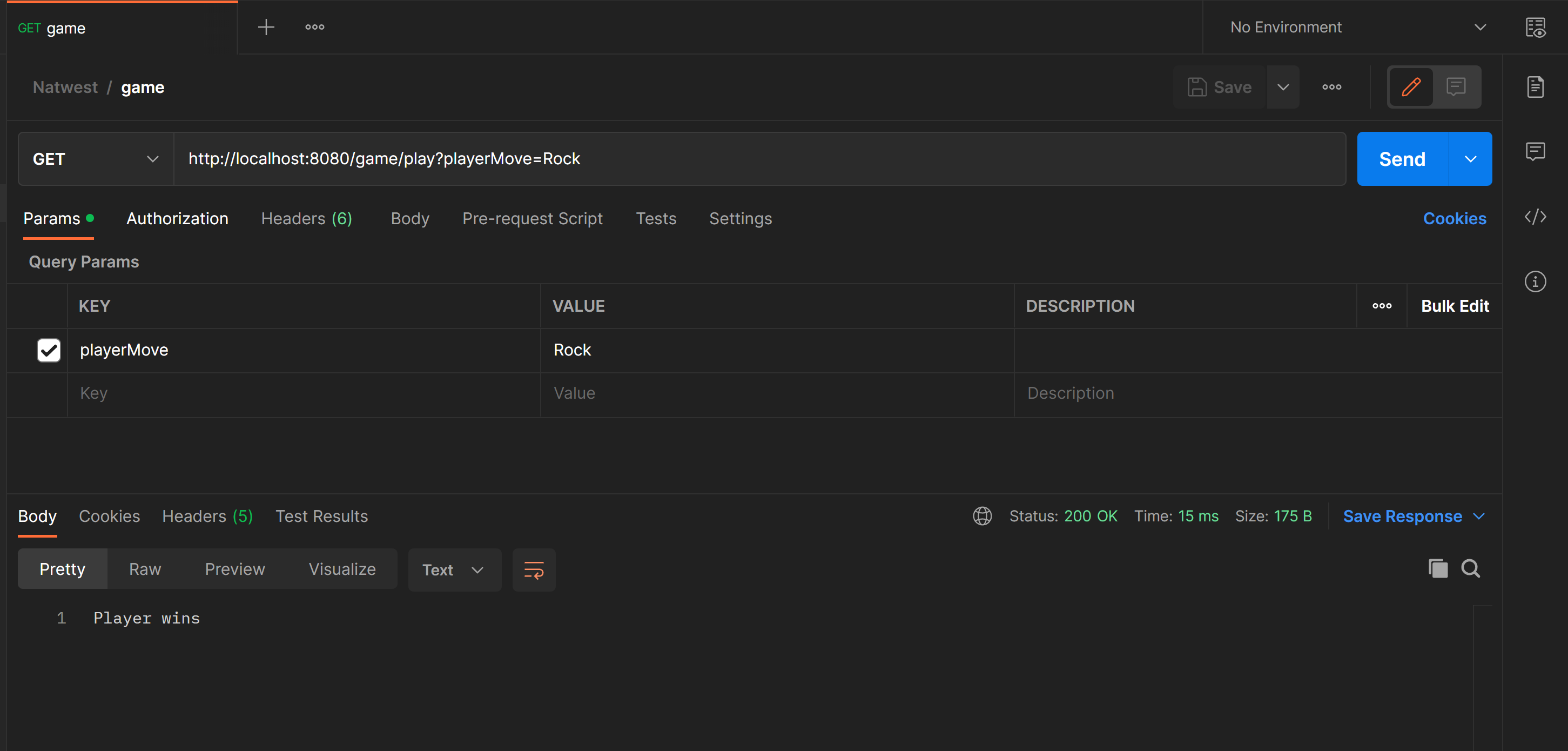Image resolution: width=1568 pixels, height=751 pixels.
Task: Open the code snippet panel
Action: pos(1536,217)
